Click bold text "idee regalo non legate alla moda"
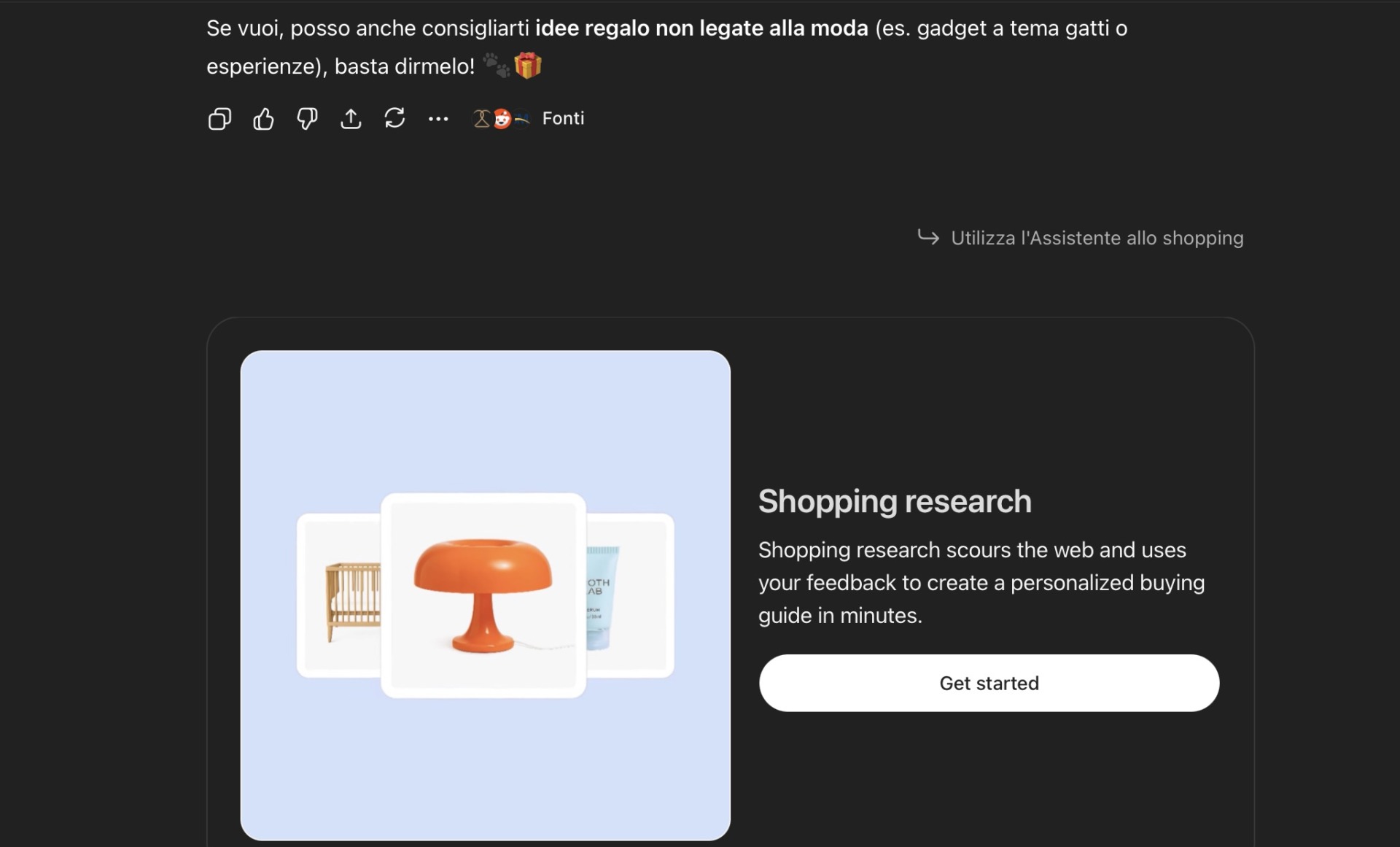Screen dimensions: 1400x847 click(x=701, y=28)
